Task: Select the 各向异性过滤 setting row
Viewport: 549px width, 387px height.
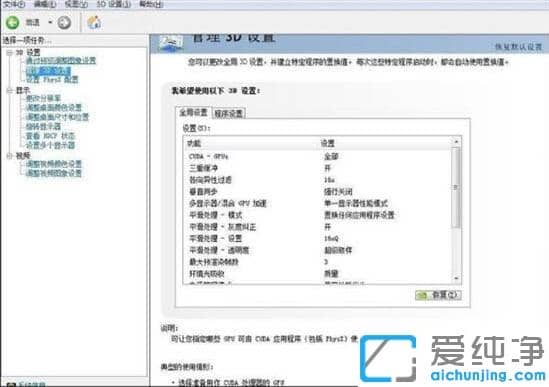Action: coord(318,180)
